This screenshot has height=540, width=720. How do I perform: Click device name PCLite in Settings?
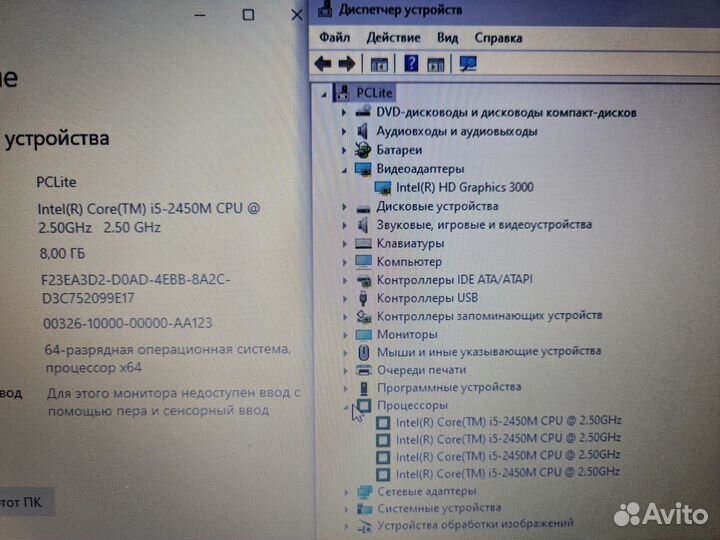pyautogui.click(x=56, y=182)
